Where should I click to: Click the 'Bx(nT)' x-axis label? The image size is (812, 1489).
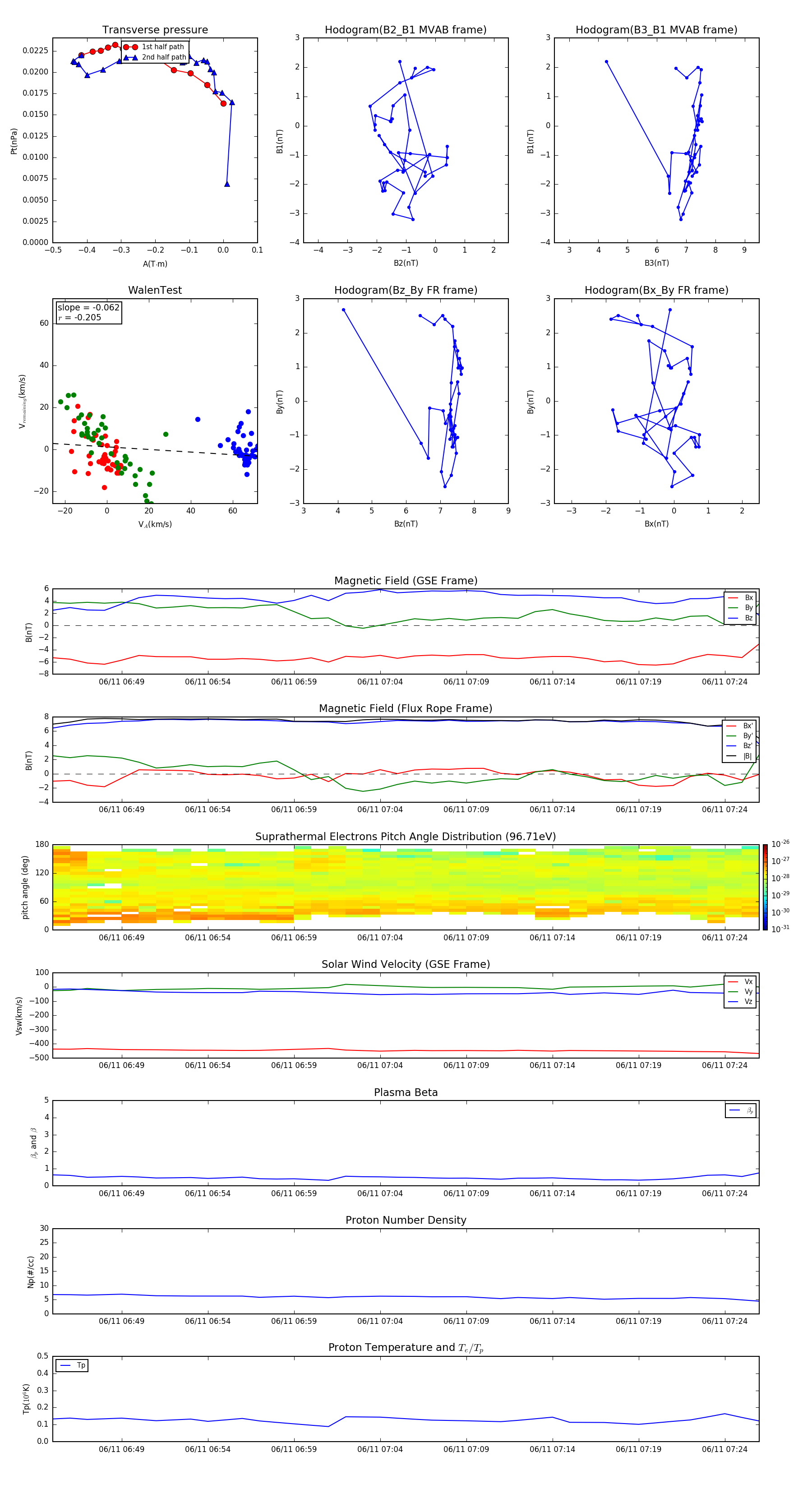[656, 524]
